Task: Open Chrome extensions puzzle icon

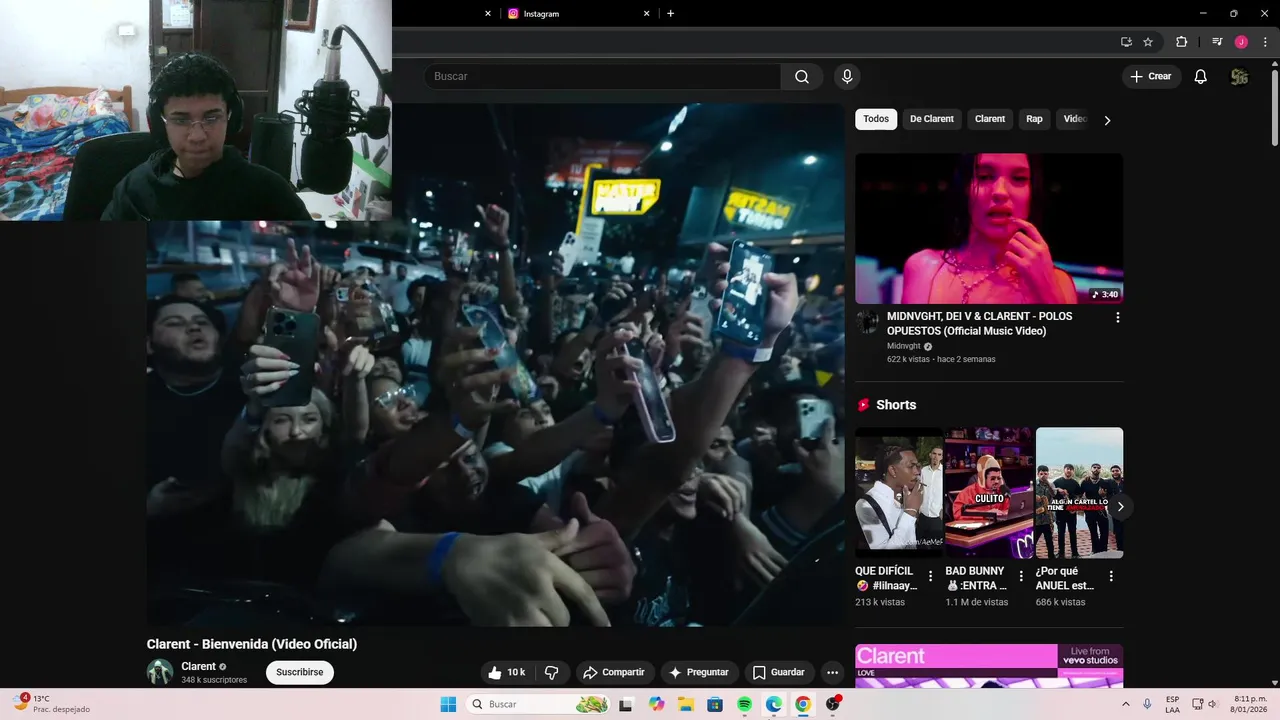Action: coord(1181,42)
